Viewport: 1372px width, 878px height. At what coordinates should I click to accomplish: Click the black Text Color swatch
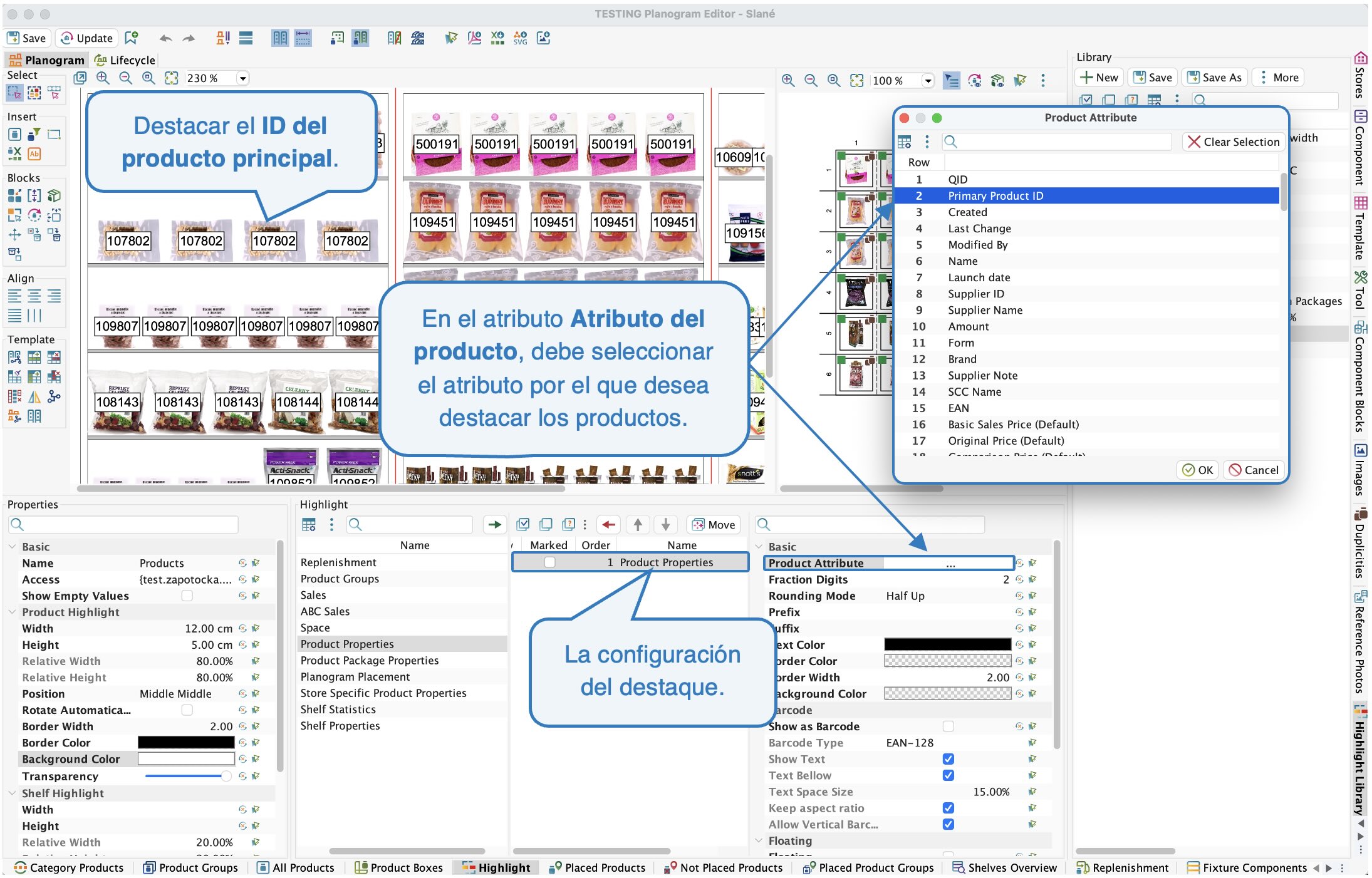(947, 644)
